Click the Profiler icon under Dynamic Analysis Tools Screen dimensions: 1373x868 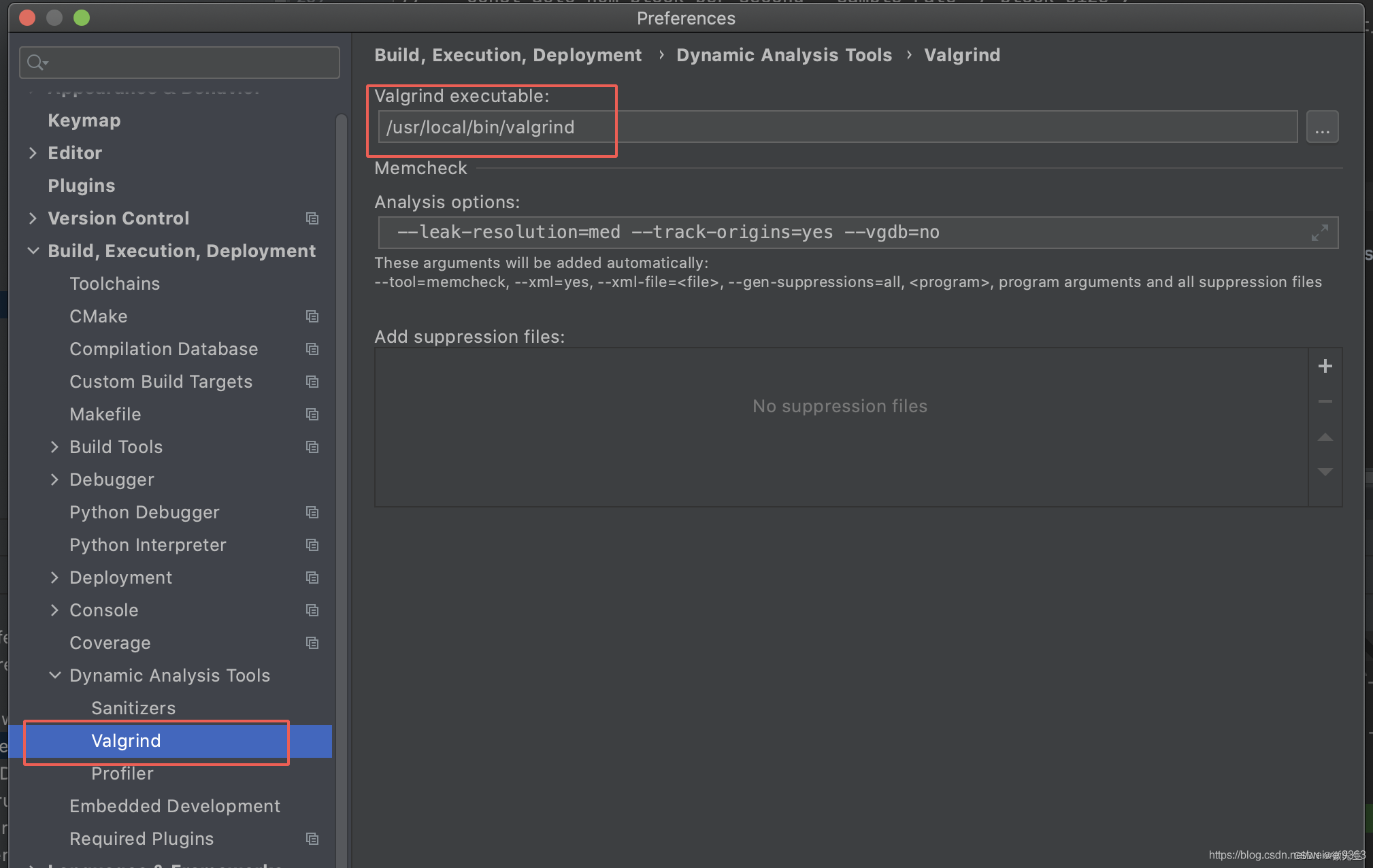point(121,773)
